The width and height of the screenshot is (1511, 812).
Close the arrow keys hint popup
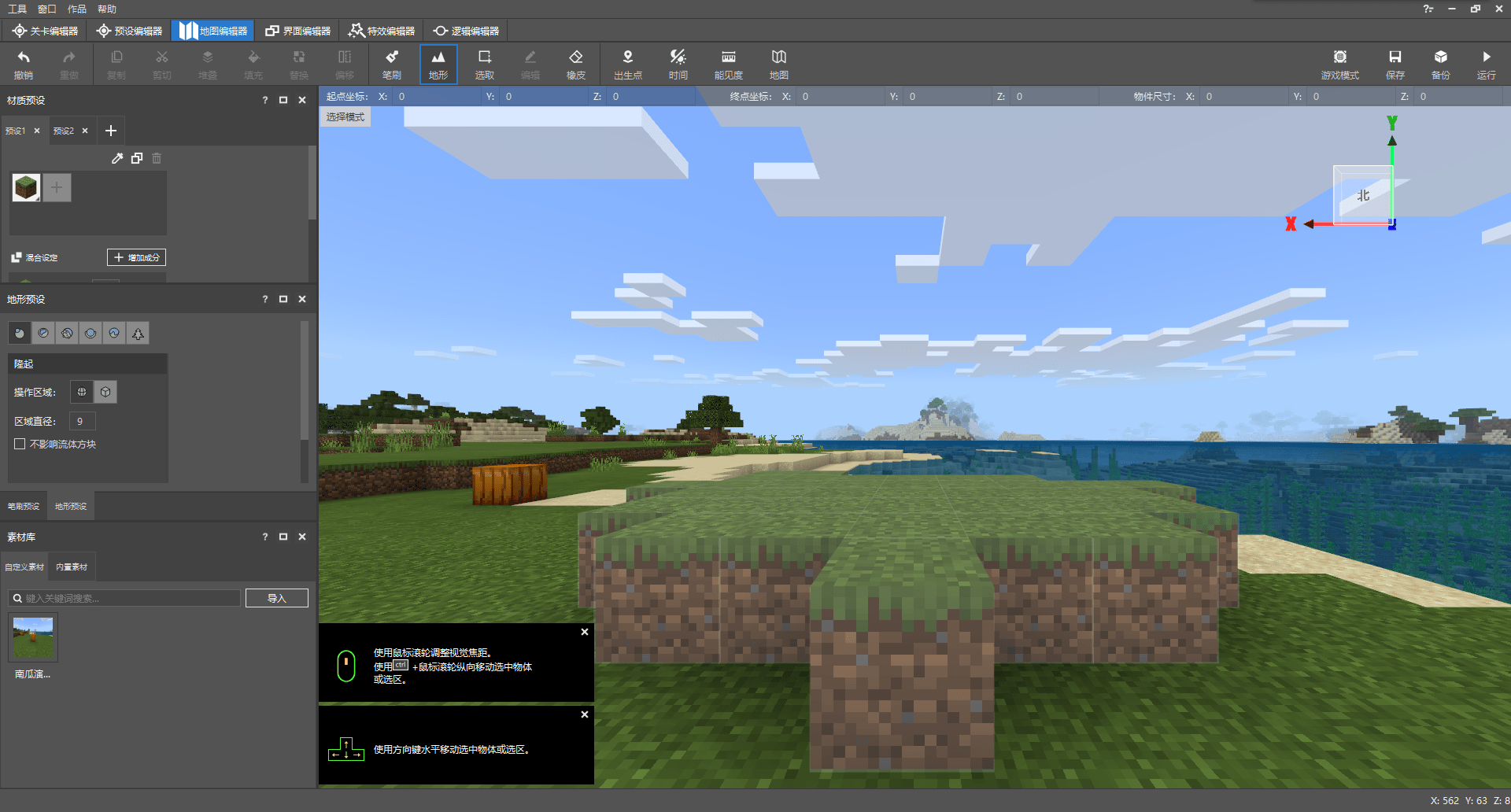585,714
